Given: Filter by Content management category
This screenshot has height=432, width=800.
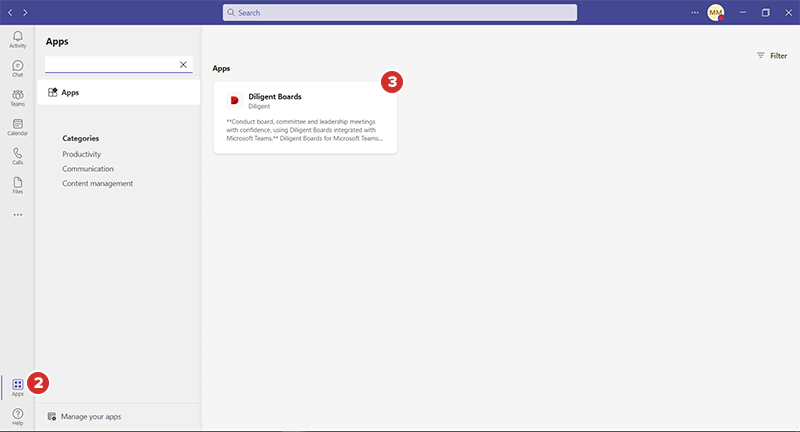Looking at the screenshot, I should click(97, 183).
